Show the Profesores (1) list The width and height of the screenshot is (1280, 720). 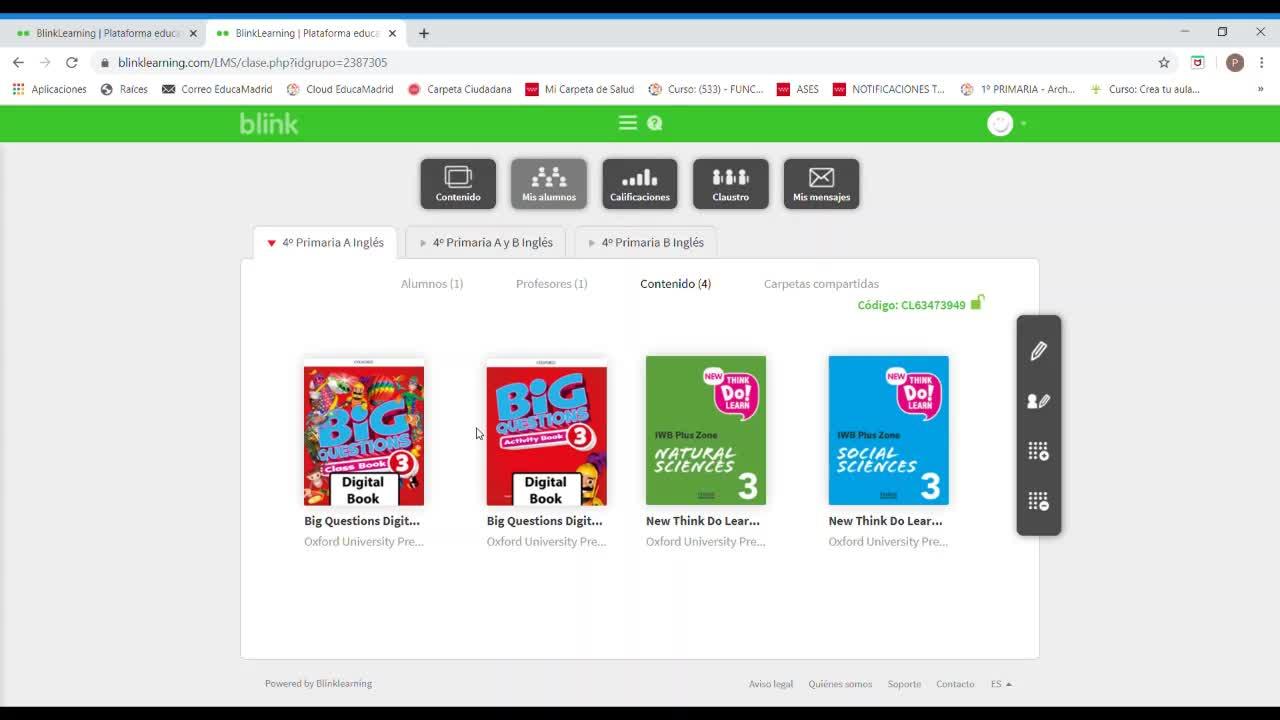(x=552, y=284)
